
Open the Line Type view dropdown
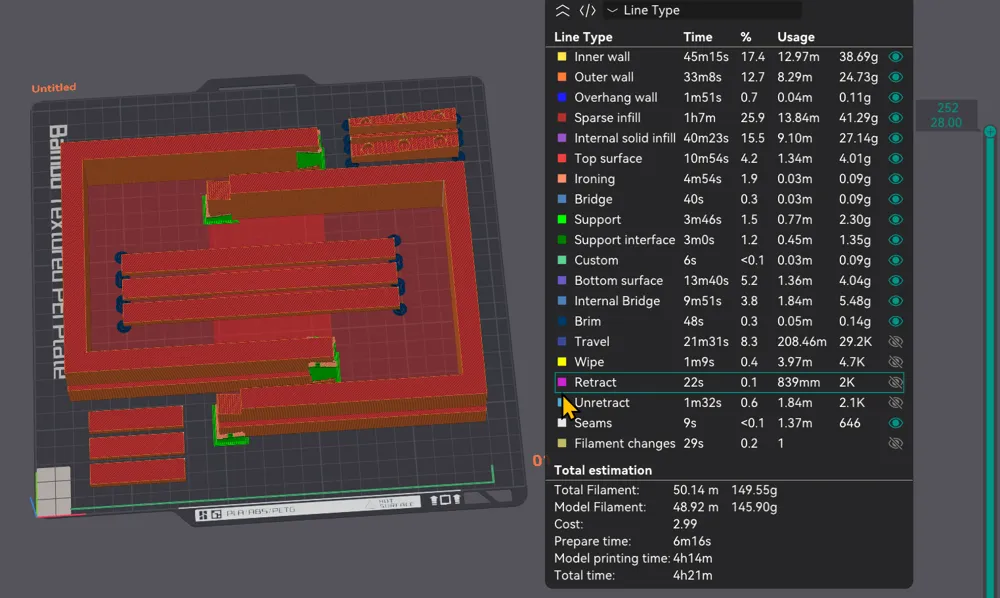point(702,10)
